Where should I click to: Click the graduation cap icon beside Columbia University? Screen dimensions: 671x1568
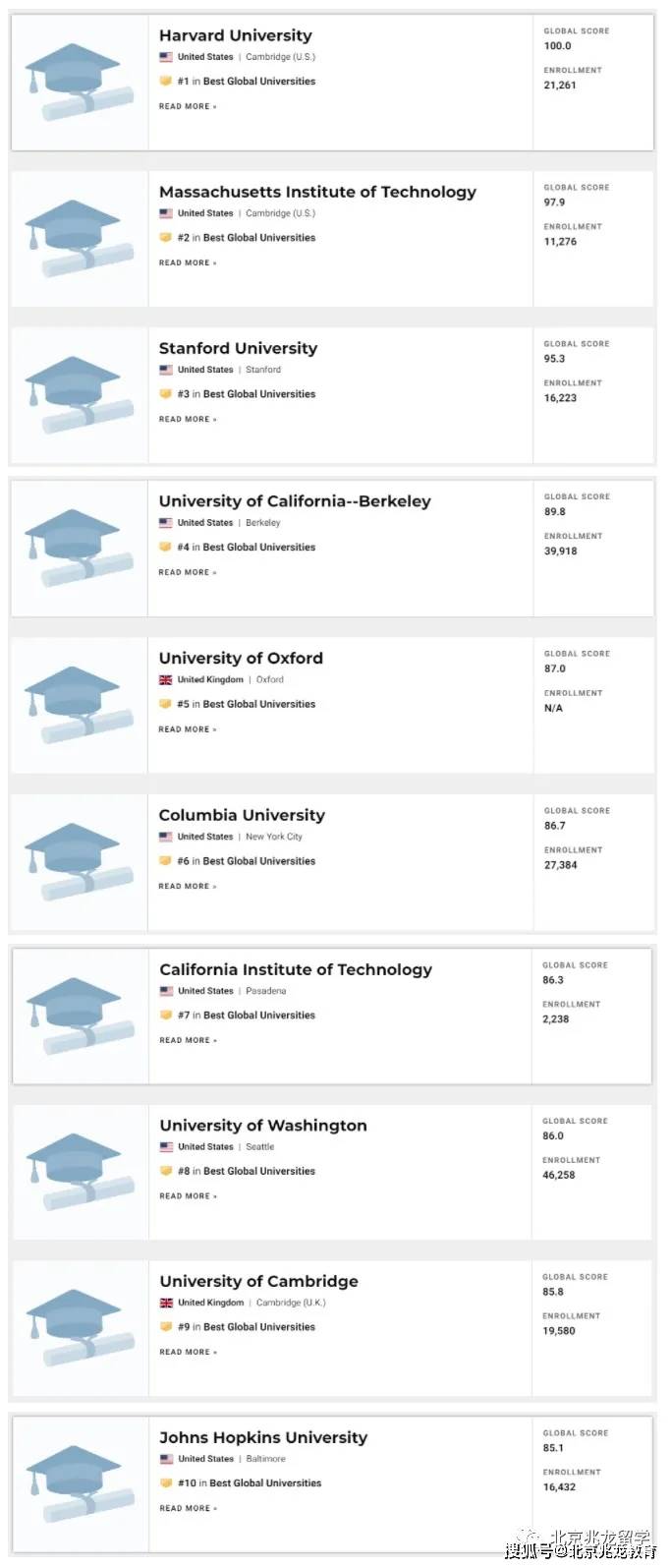78,860
